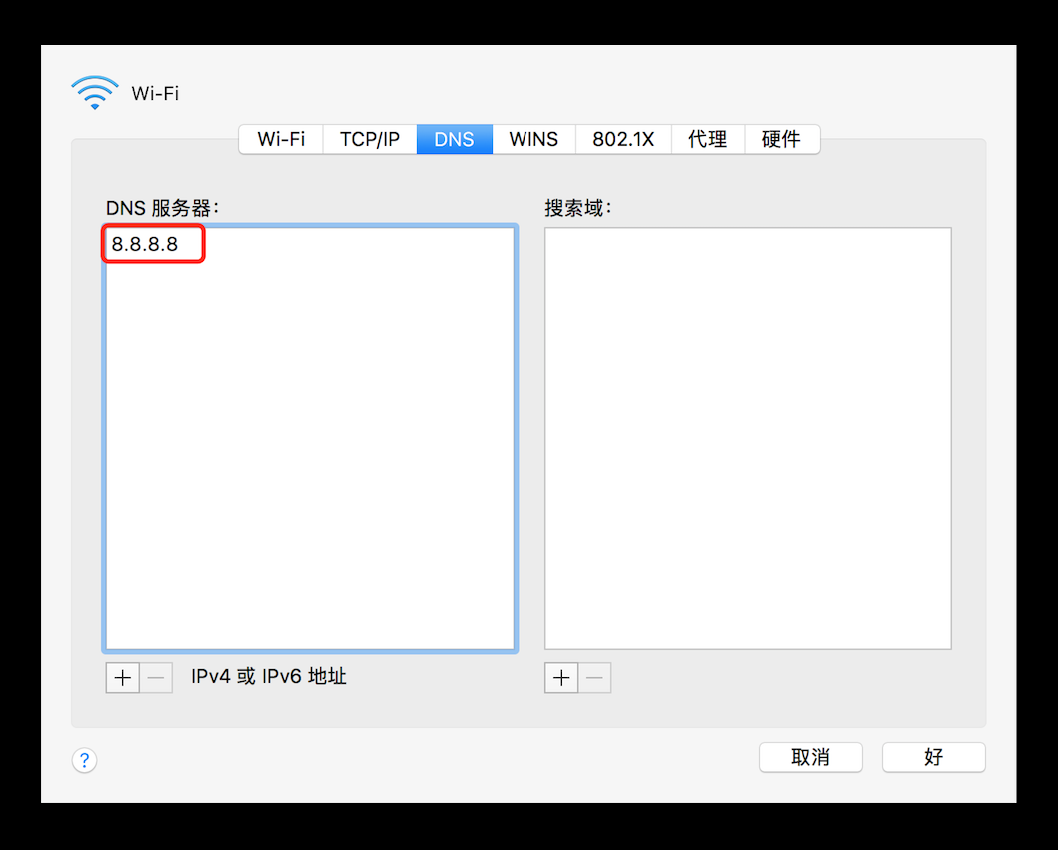Click the + icon under DNS 服务器 list
Viewport: 1058px width, 850px height.
122,677
